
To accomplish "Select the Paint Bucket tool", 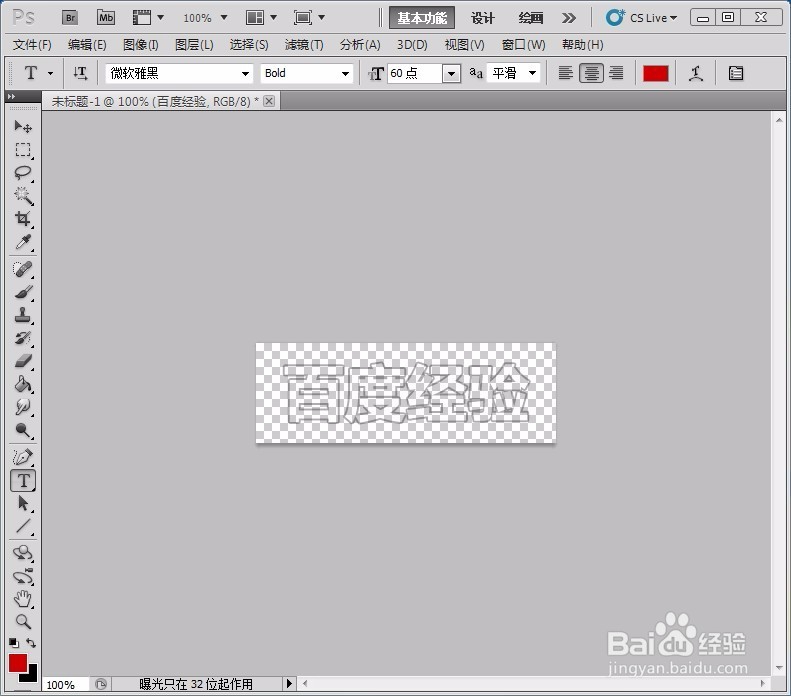I will coord(23,384).
